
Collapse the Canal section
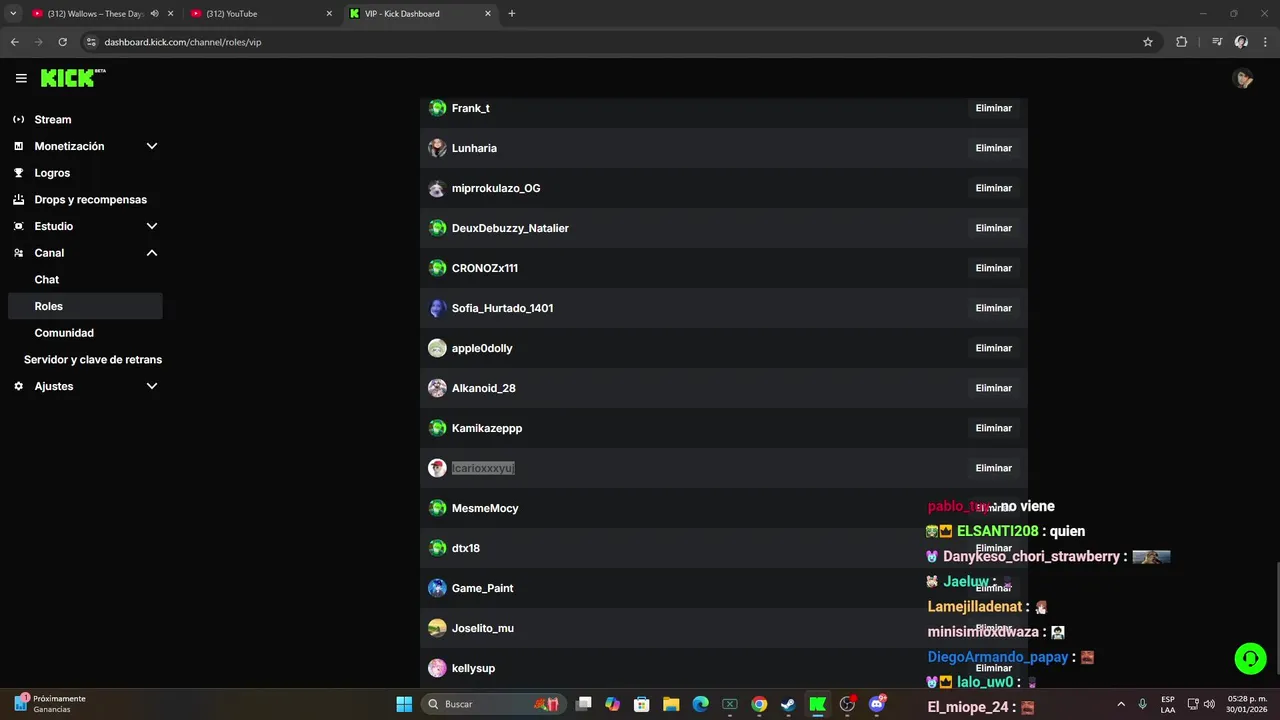[x=152, y=253]
